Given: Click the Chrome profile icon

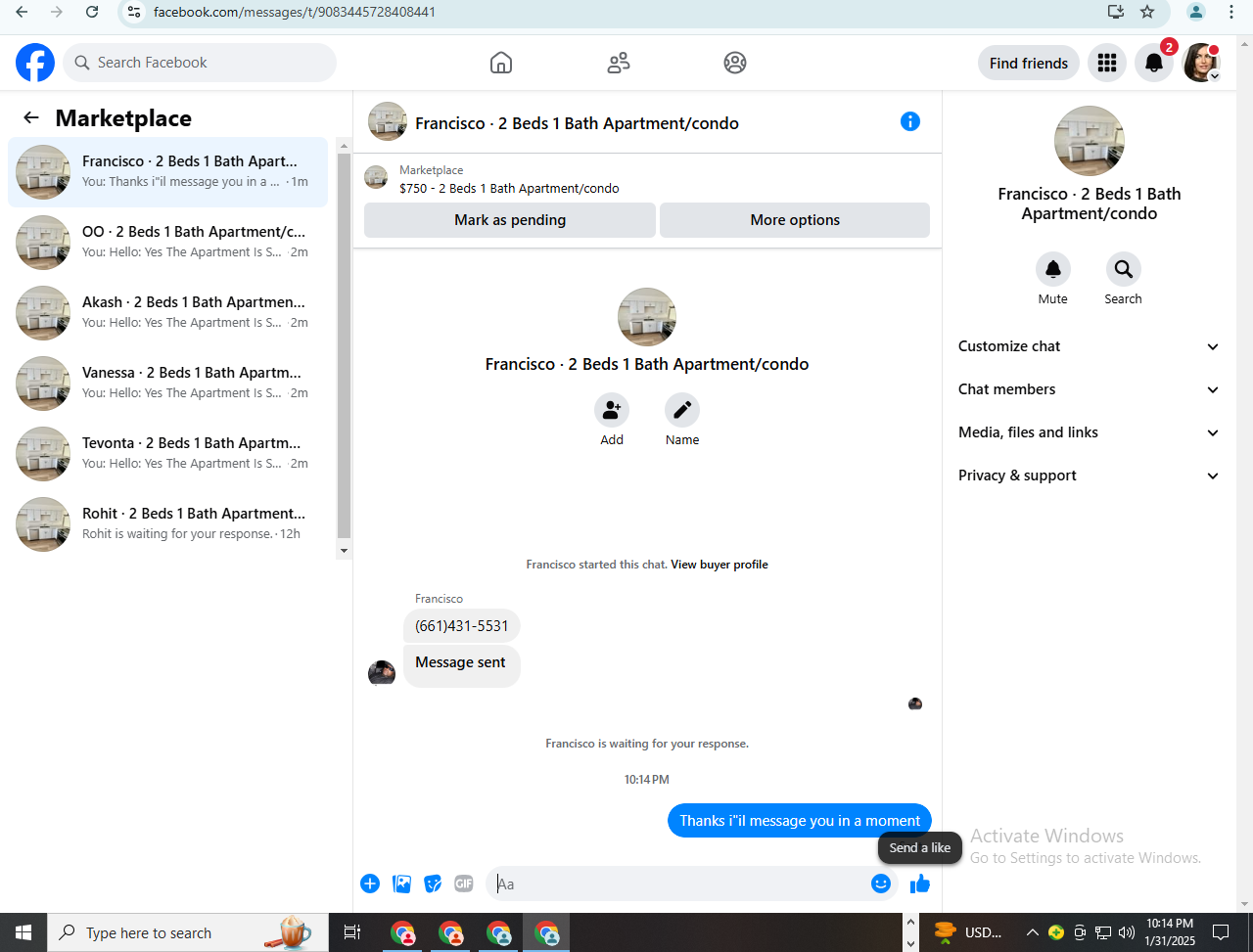Looking at the screenshot, I should click(1195, 12).
